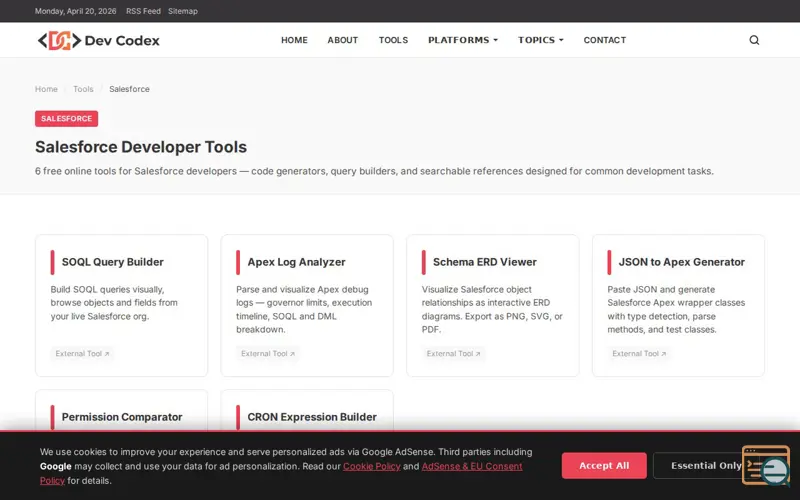The width and height of the screenshot is (800, 500).
Task: Click Tools in the breadcrumb
Action: click(83, 89)
